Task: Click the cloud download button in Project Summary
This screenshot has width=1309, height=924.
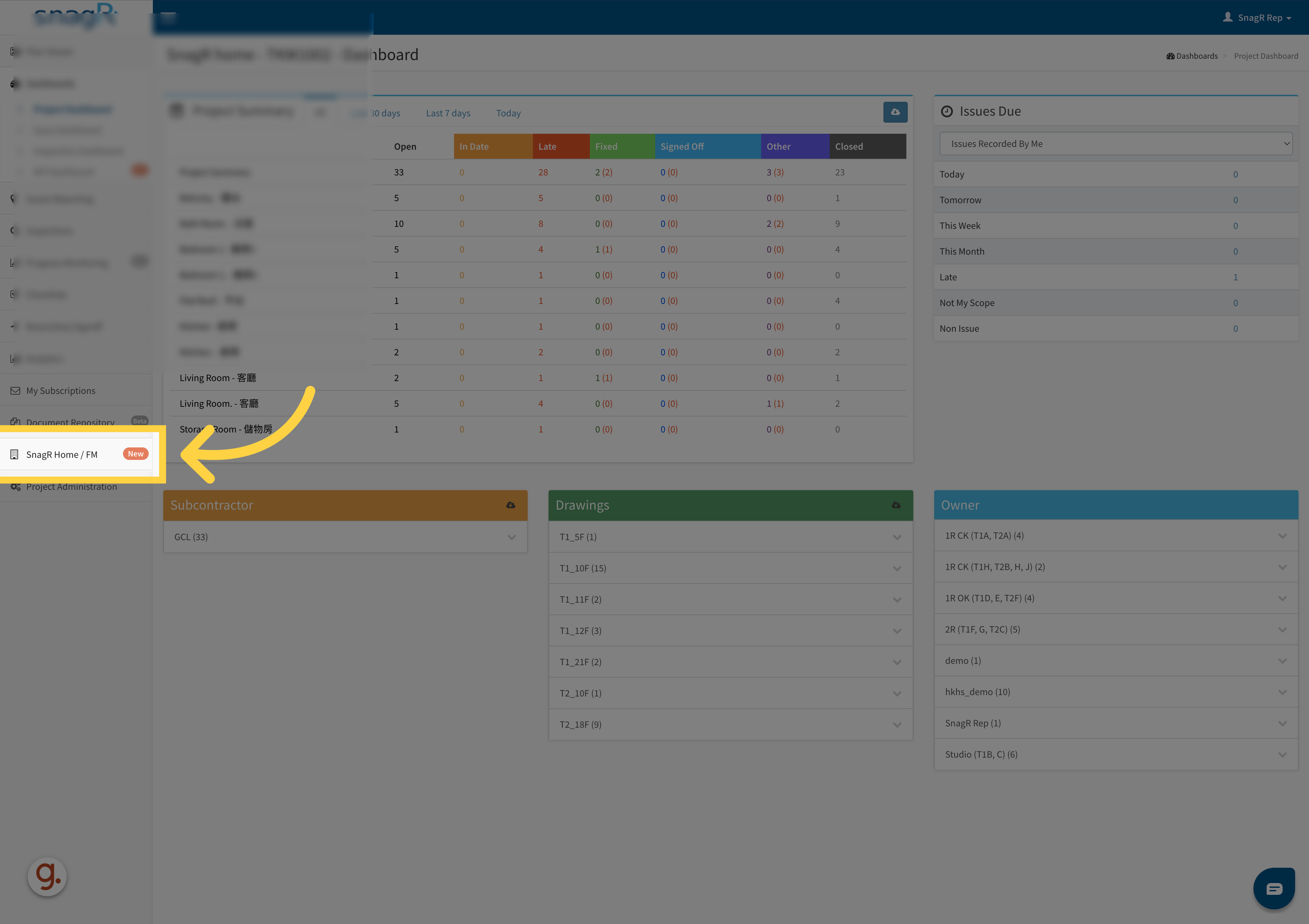Action: coord(895,112)
